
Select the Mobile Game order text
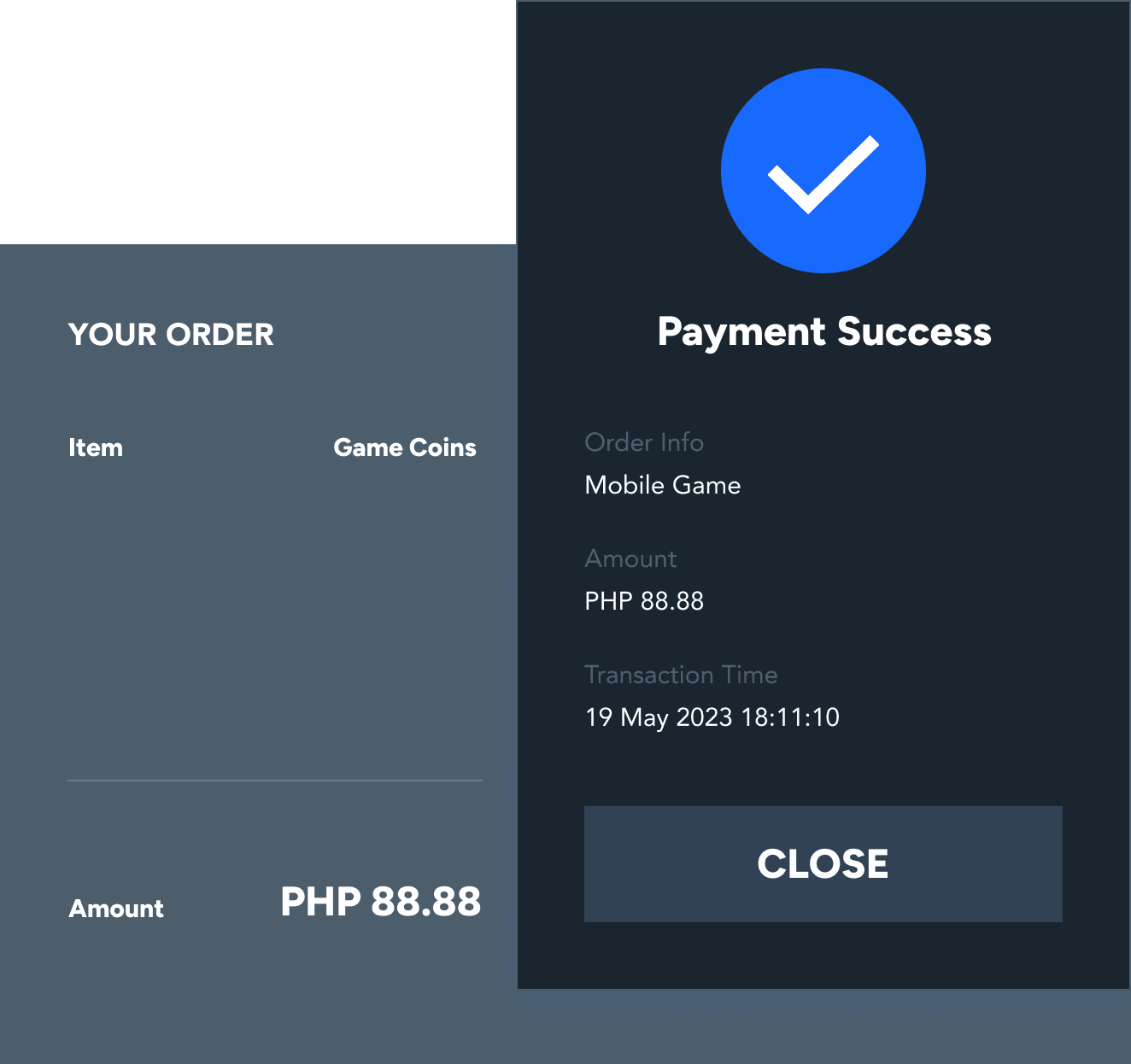662,485
